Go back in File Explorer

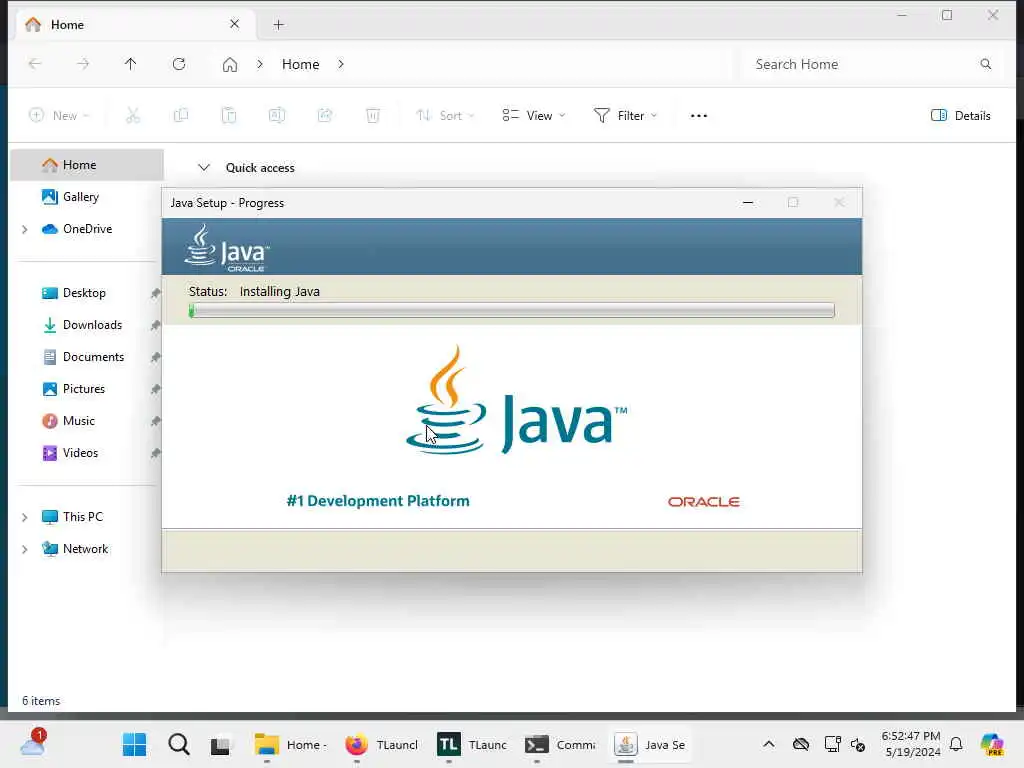pyautogui.click(x=35, y=64)
